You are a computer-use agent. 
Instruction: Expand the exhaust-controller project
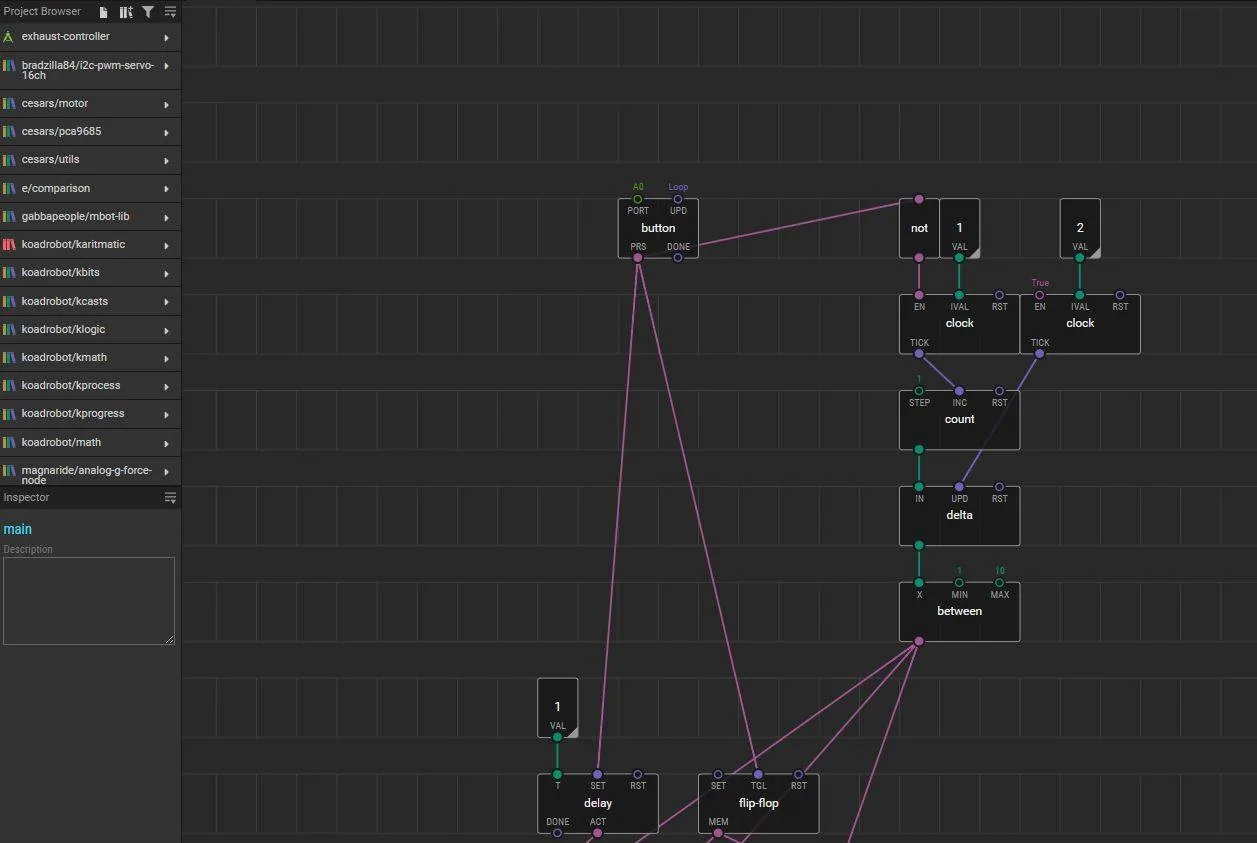point(167,37)
